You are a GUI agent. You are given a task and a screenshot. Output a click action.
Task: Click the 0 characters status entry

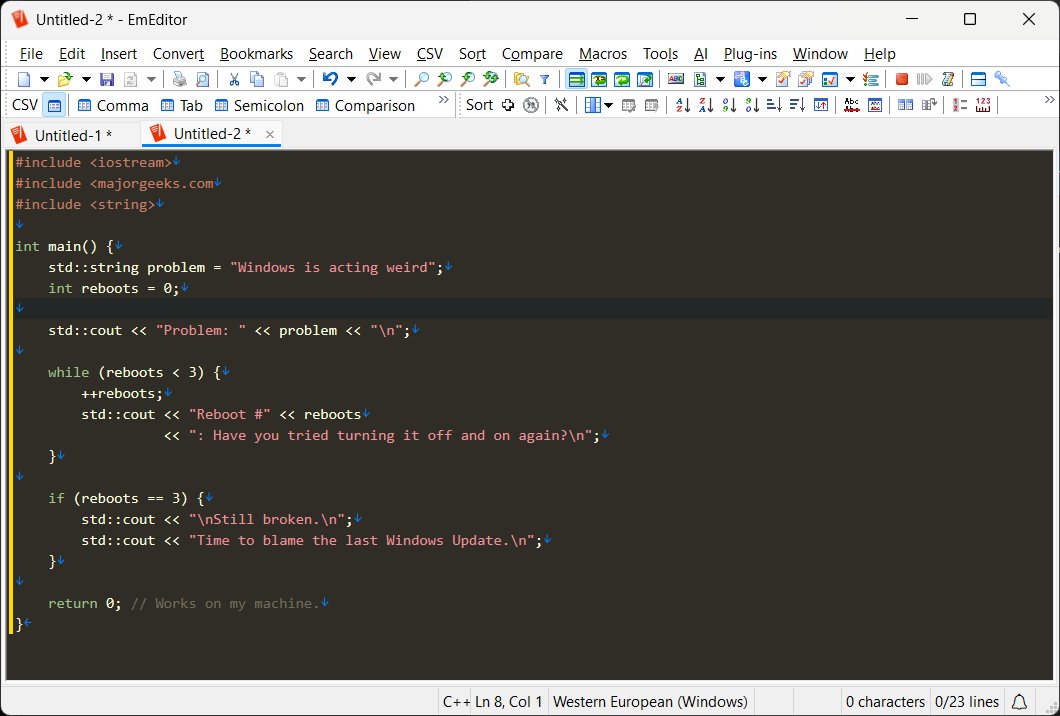pos(885,702)
